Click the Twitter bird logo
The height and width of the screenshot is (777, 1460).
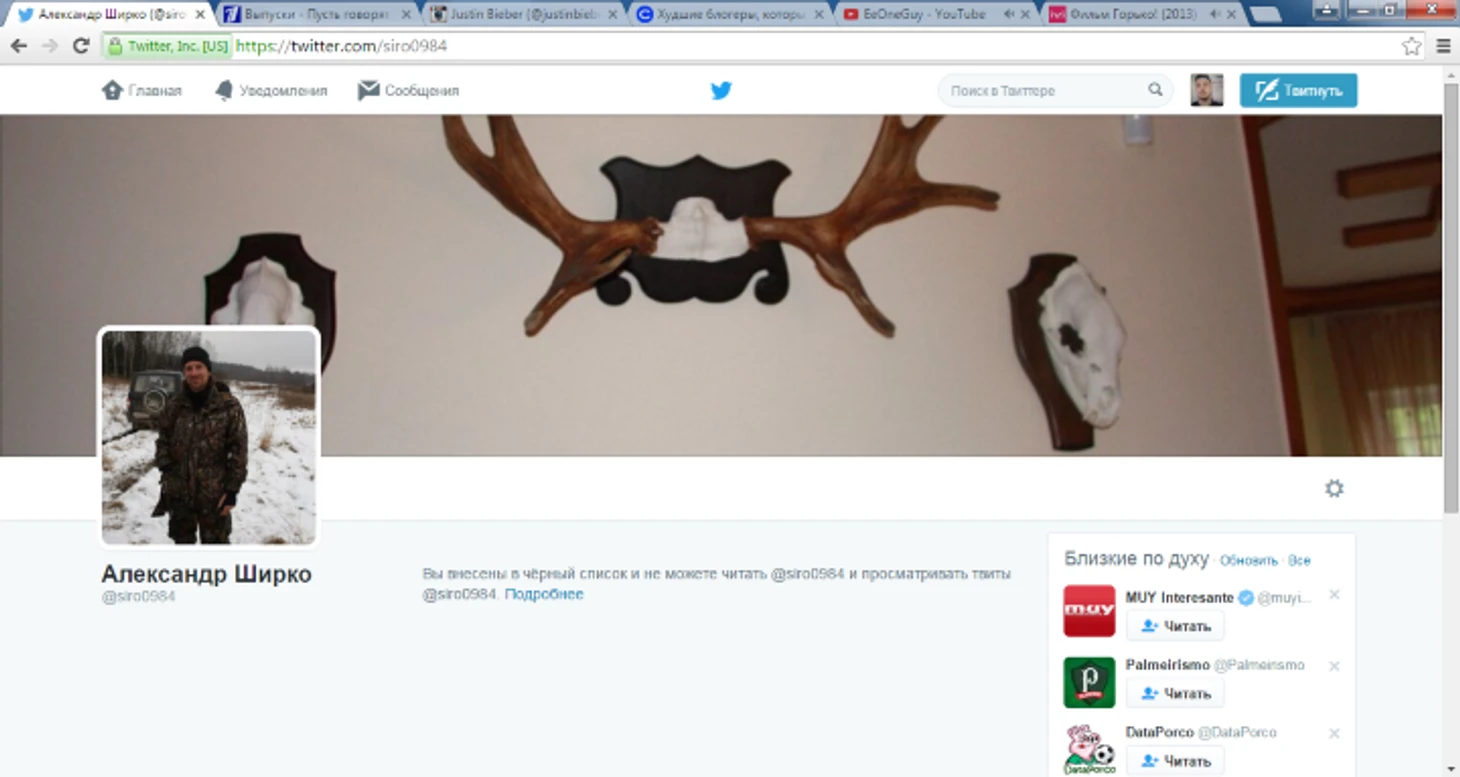pyautogui.click(x=721, y=90)
